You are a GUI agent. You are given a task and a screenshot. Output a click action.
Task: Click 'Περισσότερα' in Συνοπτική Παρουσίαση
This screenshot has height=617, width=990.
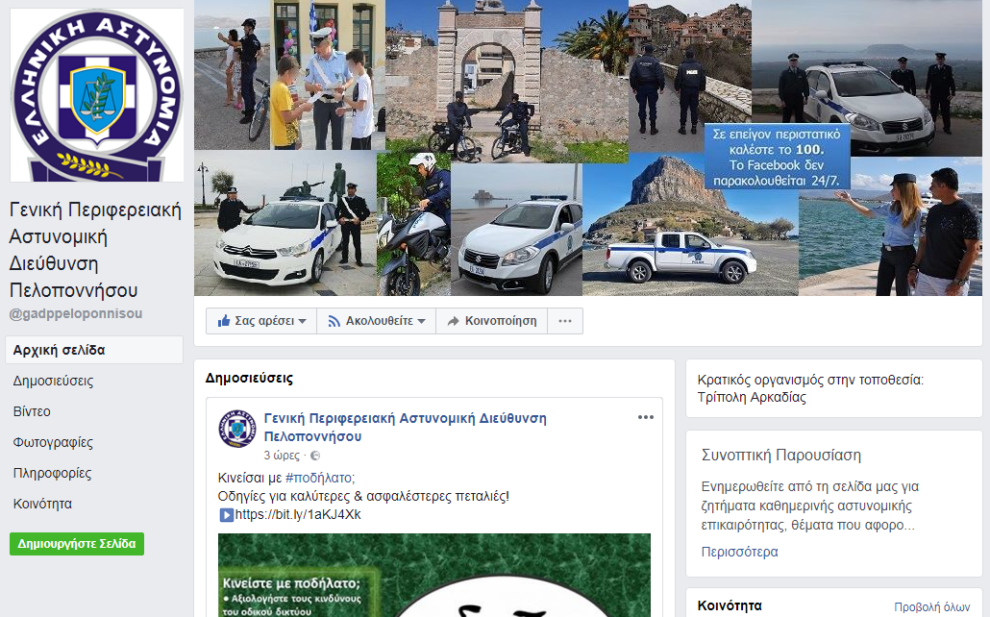(739, 552)
